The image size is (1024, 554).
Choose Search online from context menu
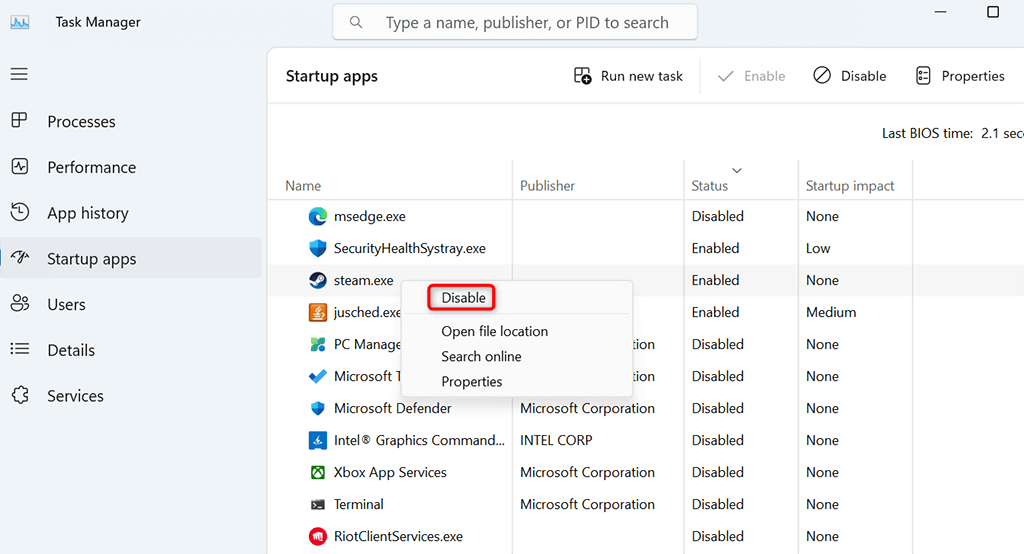click(482, 356)
